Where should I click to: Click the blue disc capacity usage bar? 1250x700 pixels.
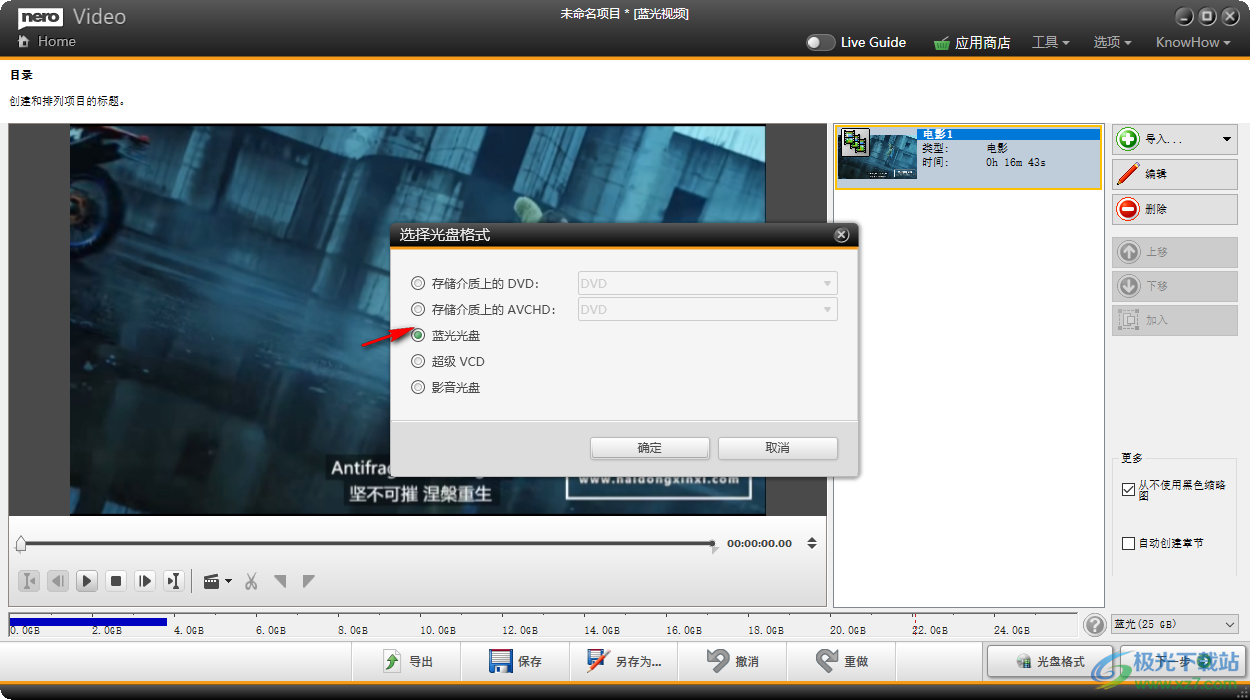click(88, 622)
